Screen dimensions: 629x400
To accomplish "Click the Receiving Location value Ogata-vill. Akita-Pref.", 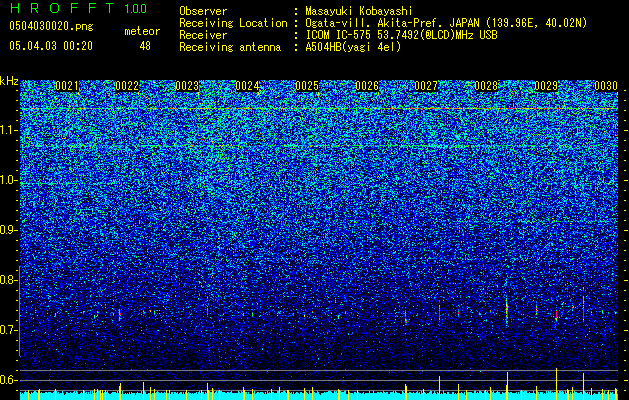I will 371,23.
